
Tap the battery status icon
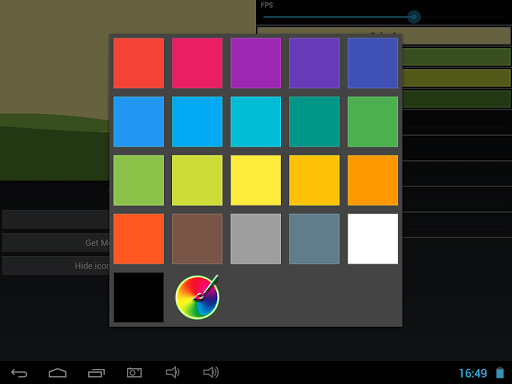pyautogui.click(x=500, y=373)
